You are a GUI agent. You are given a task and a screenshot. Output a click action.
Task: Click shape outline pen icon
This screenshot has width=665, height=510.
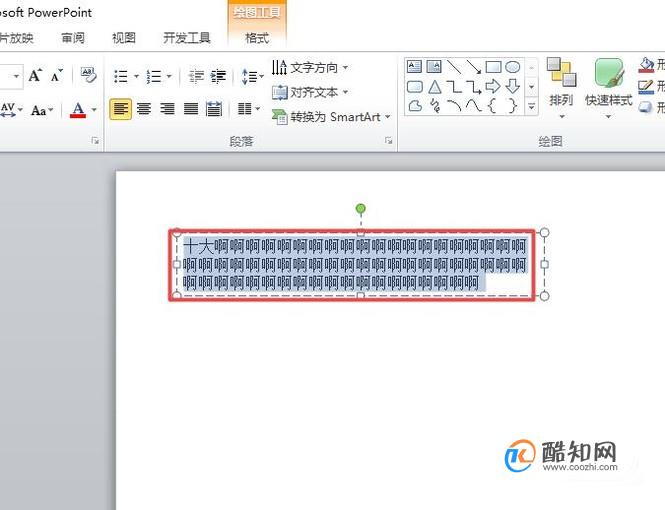(645, 87)
